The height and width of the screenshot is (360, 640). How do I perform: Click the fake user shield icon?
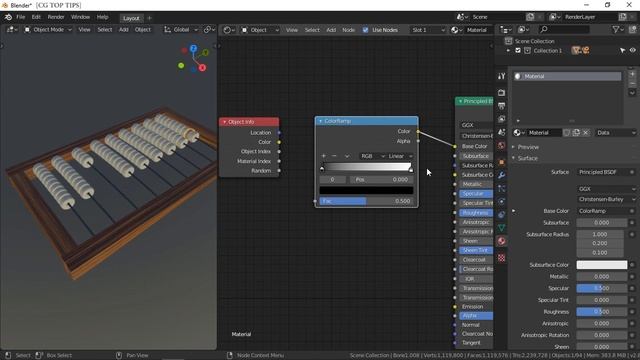[567, 133]
